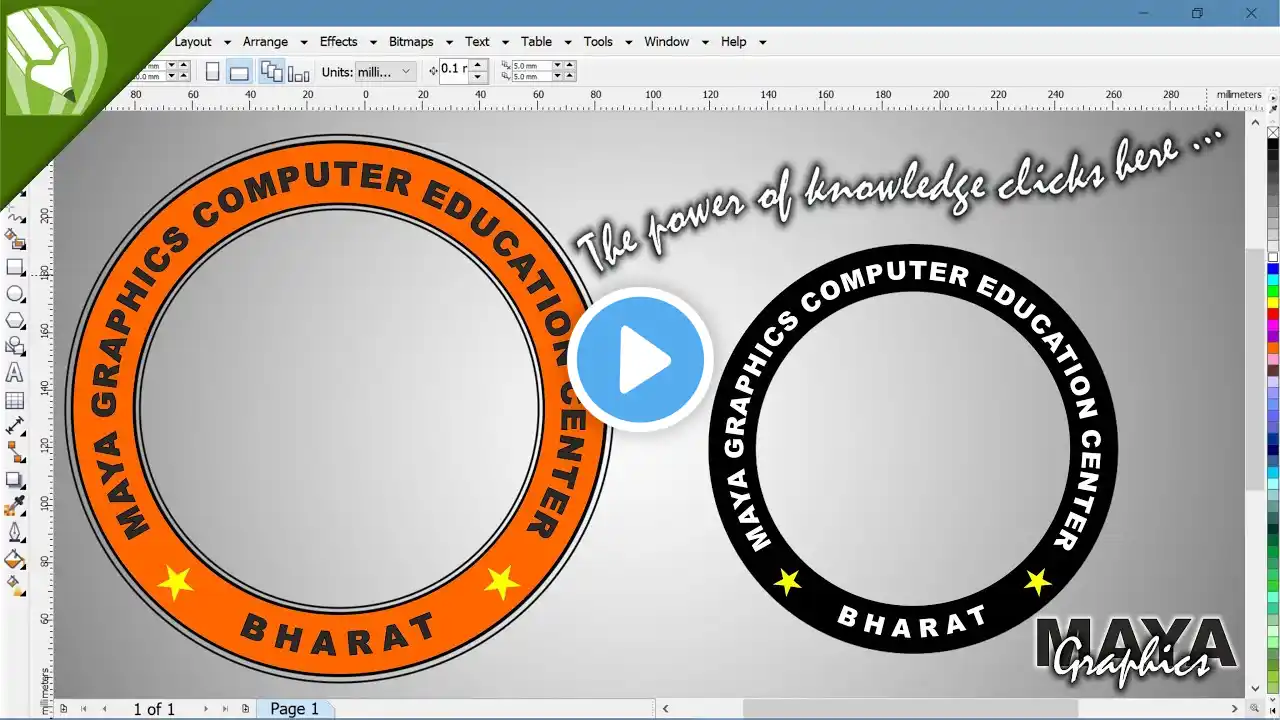Screen dimensions: 1280x720
Task: Click the scroll-down arrow of vertical scrollbar
Action: 1256,688
